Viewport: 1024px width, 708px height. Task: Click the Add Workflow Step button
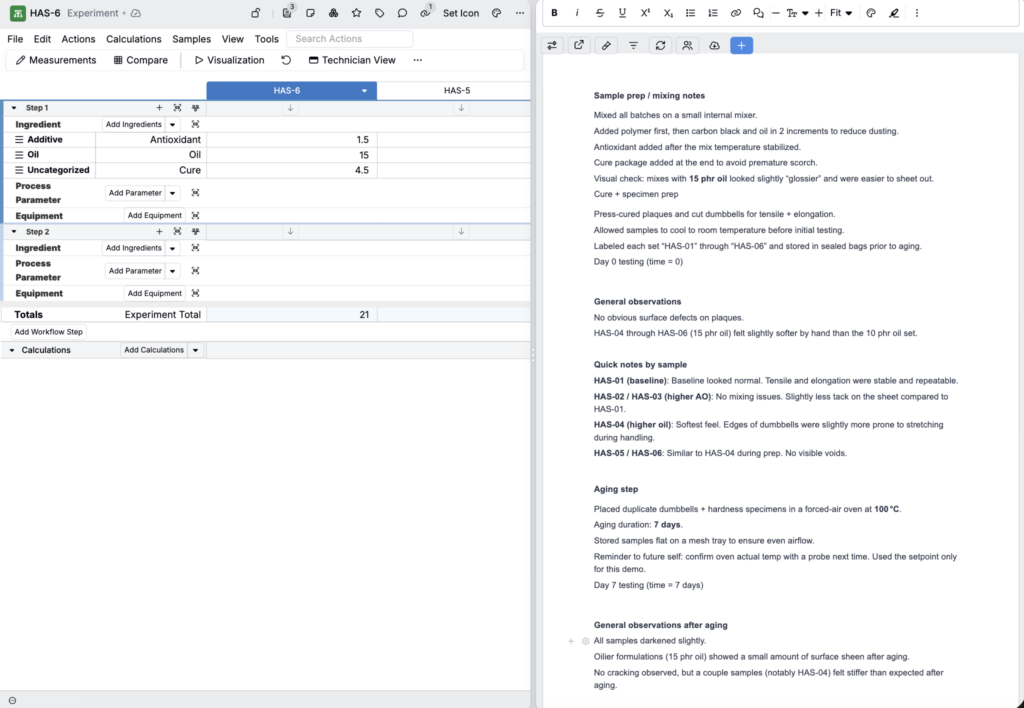tap(48, 331)
